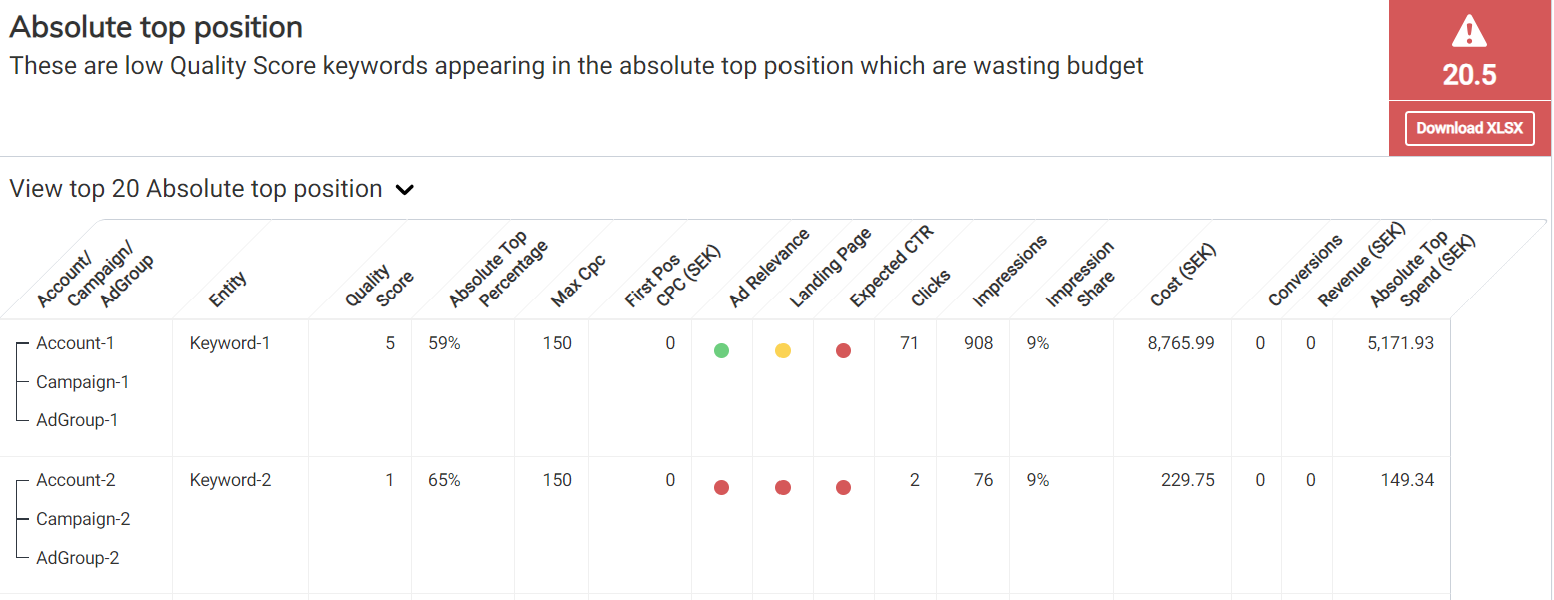Sort by Absolute Top Percentage header
1554x600 pixels.
497,270
